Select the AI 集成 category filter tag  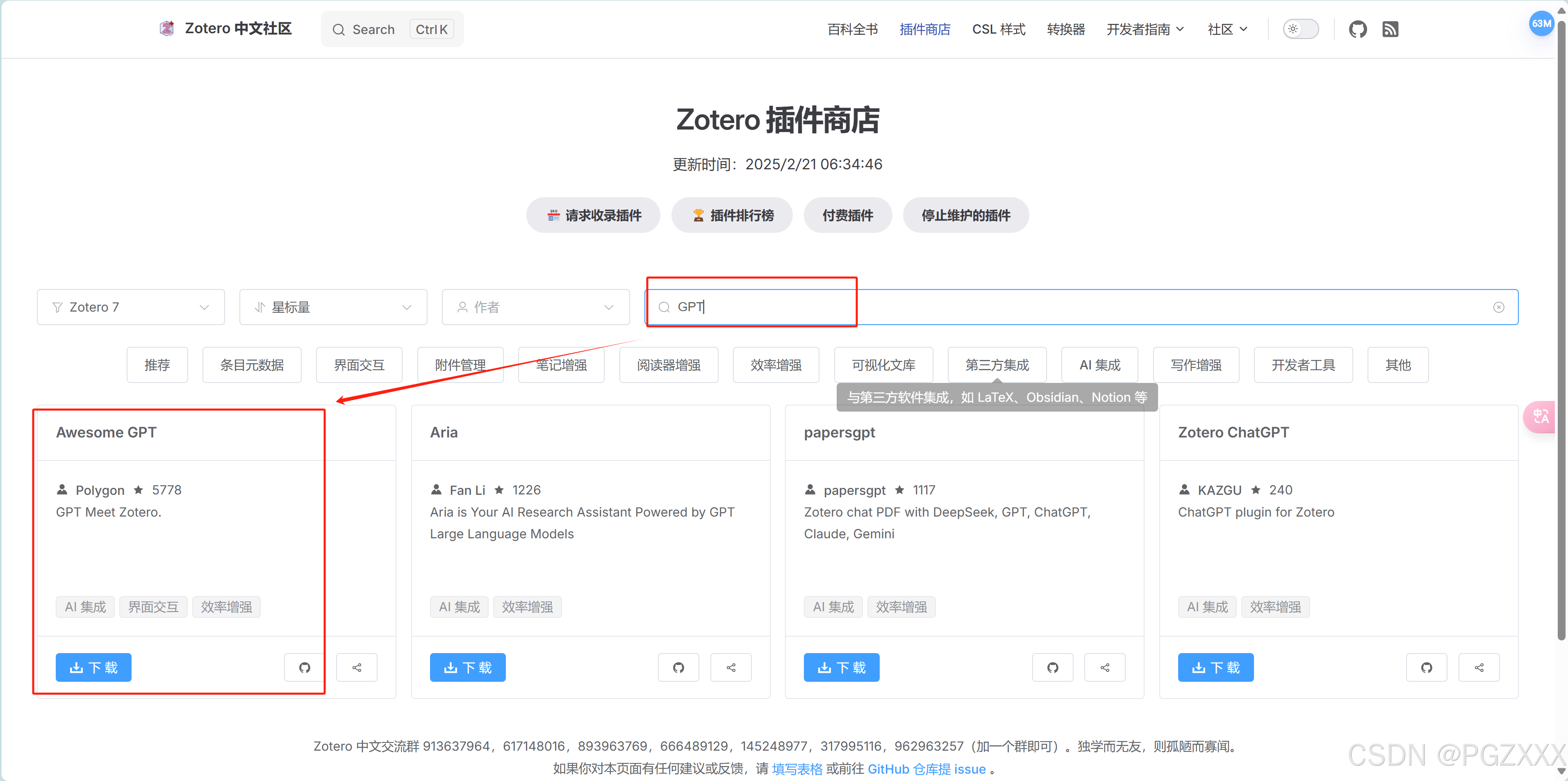pos(1100,365)
